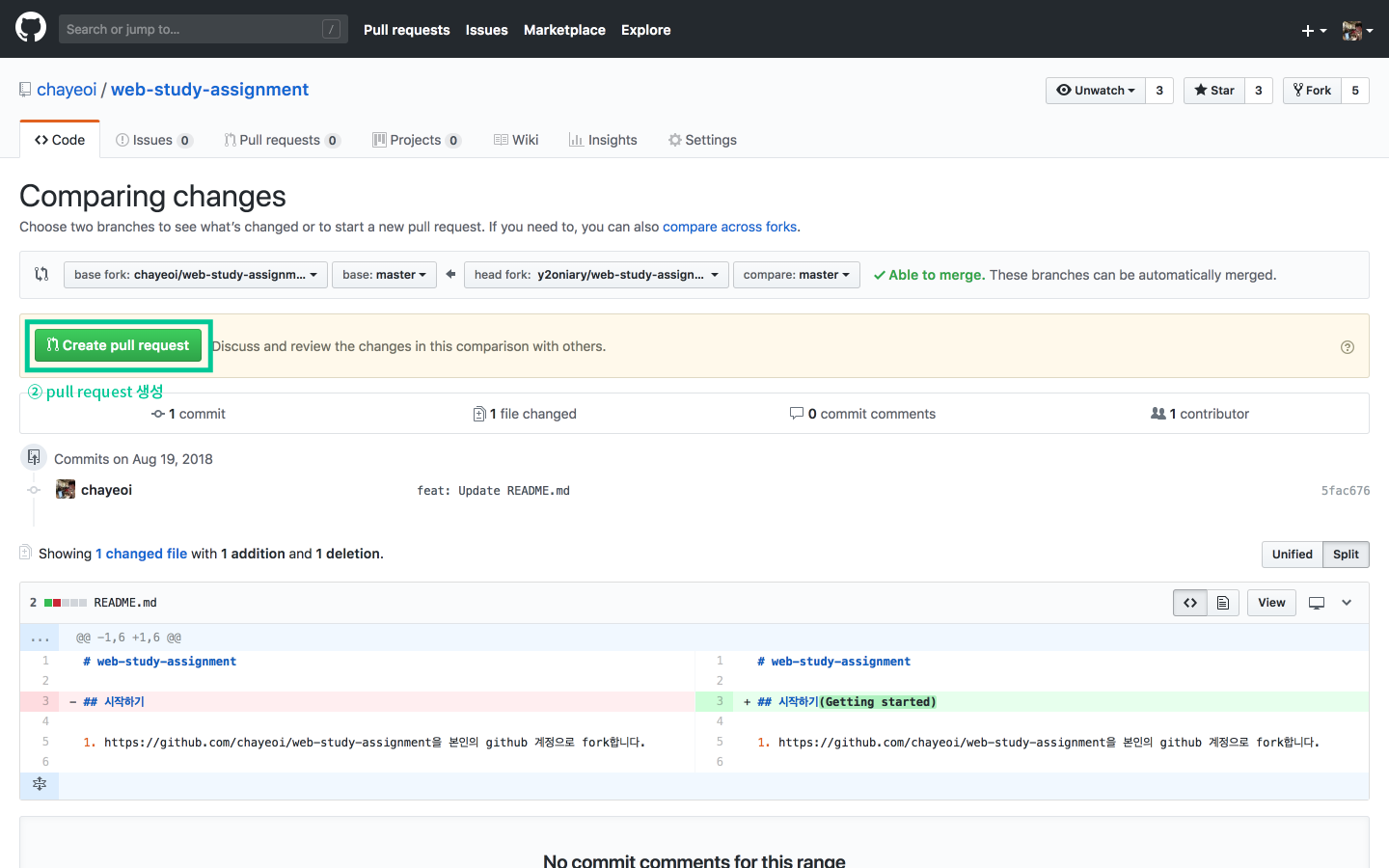Viewport: 1389px width, 868px height.
Task: Expand hidden lines below the diff
Action: tap(40, 785)
